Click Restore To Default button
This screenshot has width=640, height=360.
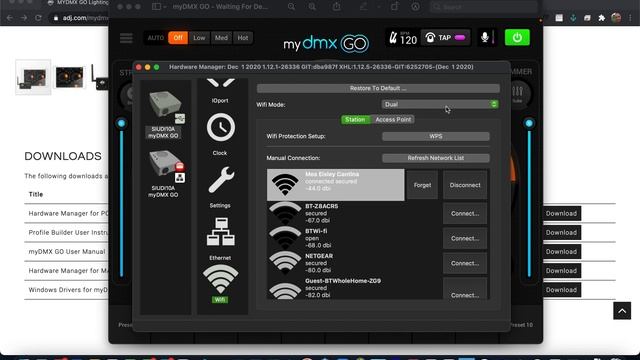click(x=378, y=88)
